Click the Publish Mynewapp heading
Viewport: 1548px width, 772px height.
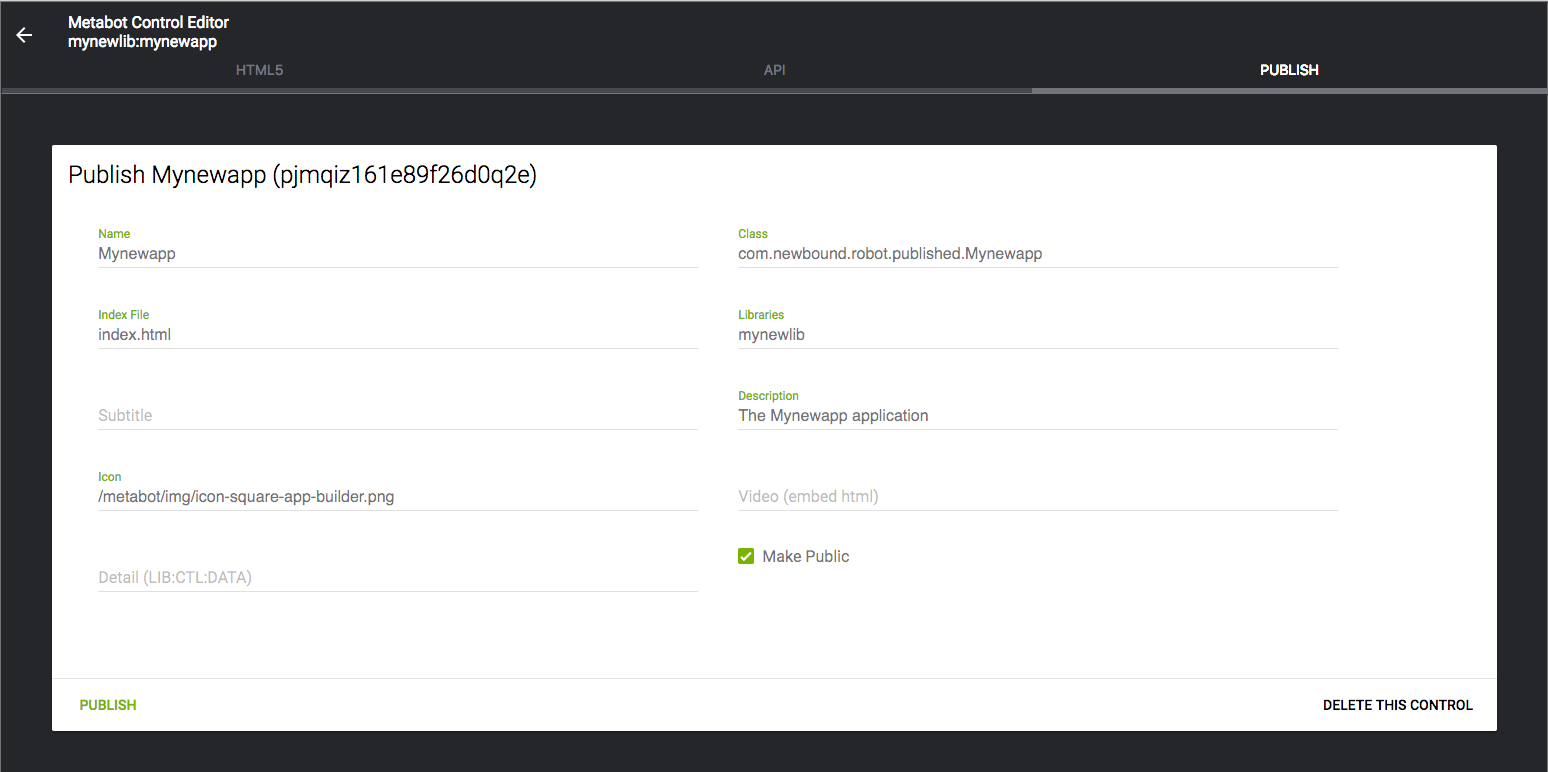303,175
